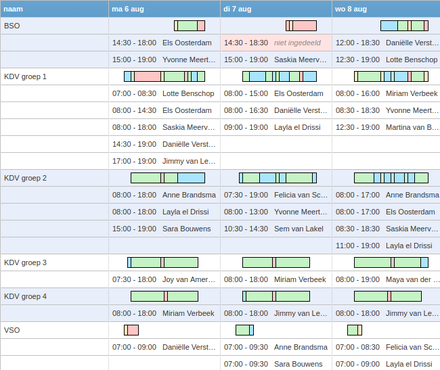Open KDV groep 1 timeline bar on Monday
Image resolution: width=440 pixels, height=370 pixels.
pos(164,77)
